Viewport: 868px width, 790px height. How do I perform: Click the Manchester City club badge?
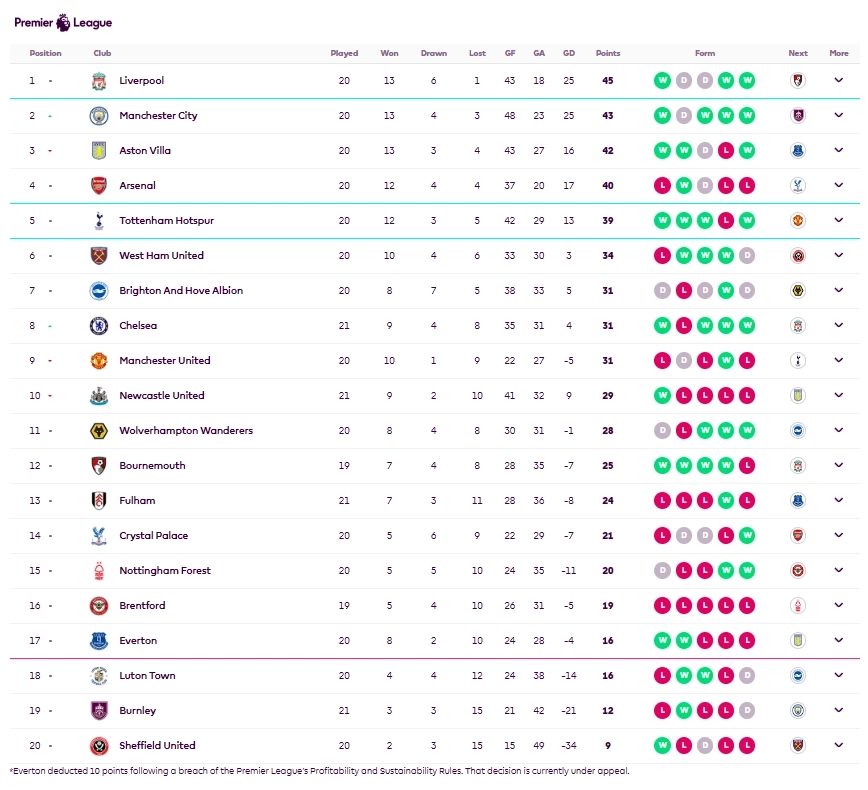98,116
